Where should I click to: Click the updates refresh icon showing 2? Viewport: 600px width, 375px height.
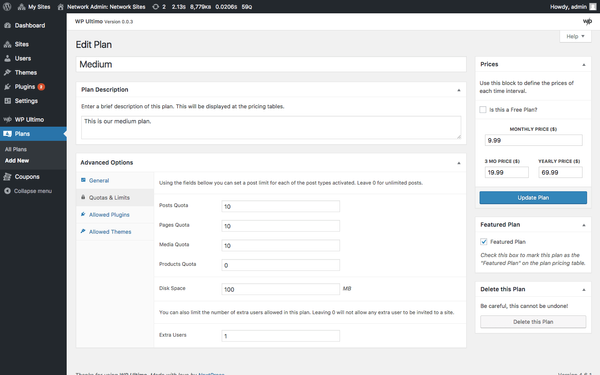(155, 7)
